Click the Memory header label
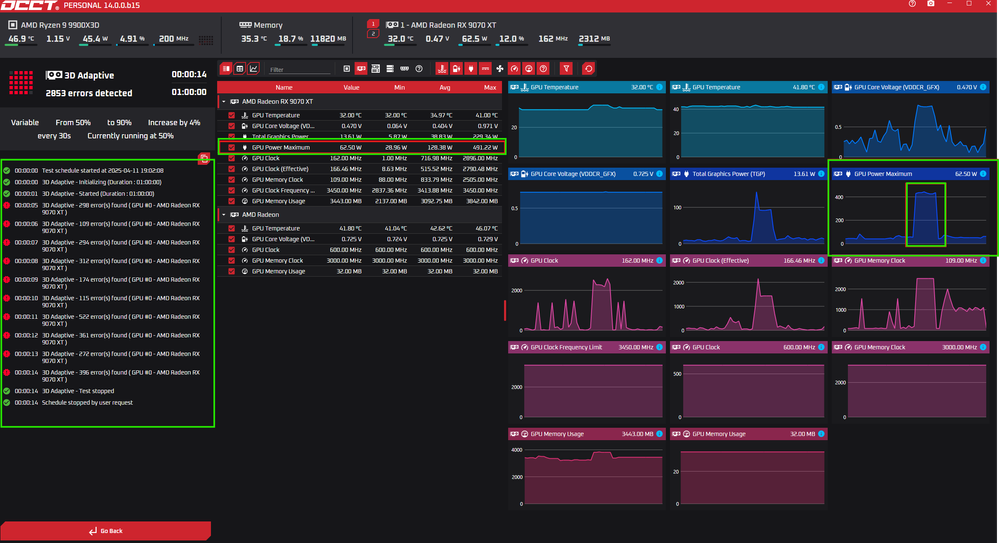The height and width of the screenshot is (543, 999). coord(268,25)
